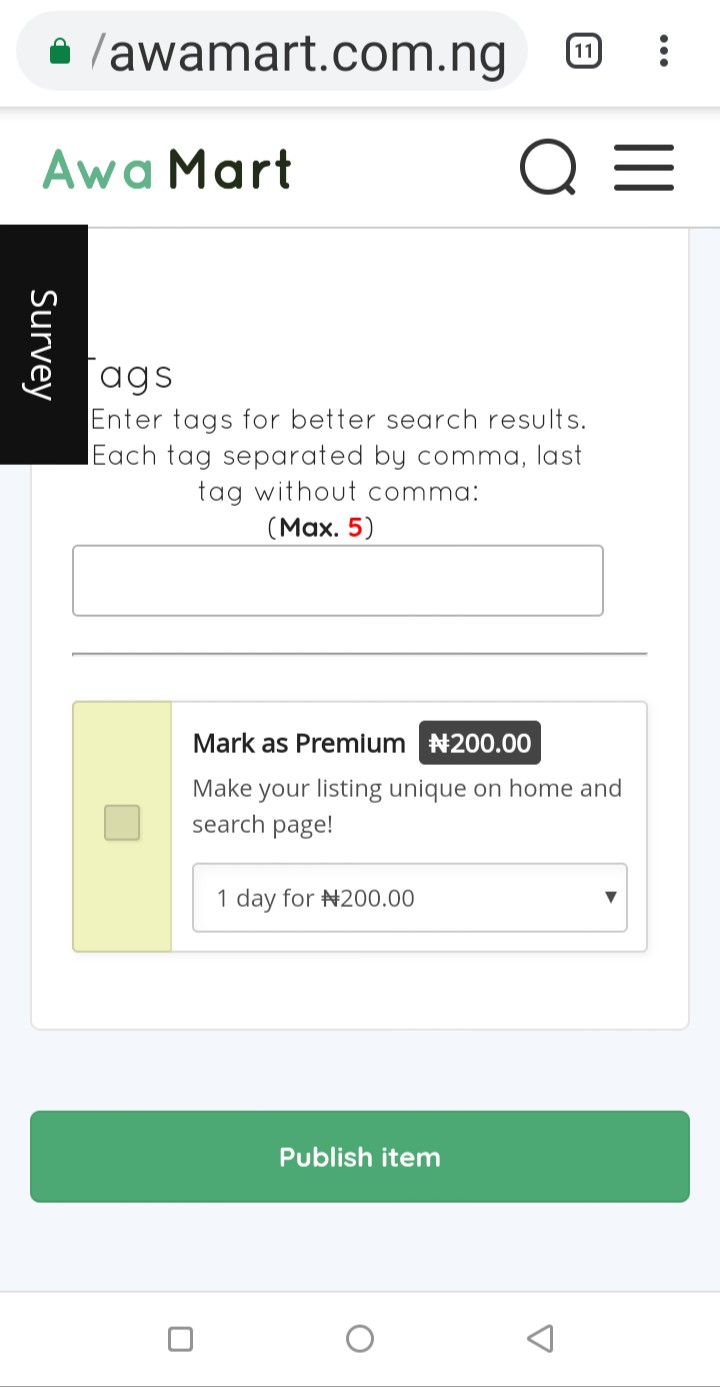Tick the Mark as Premium checkbox
Image resolution: width=720 pixels, height=1387 pixels.
coord(122,823)
